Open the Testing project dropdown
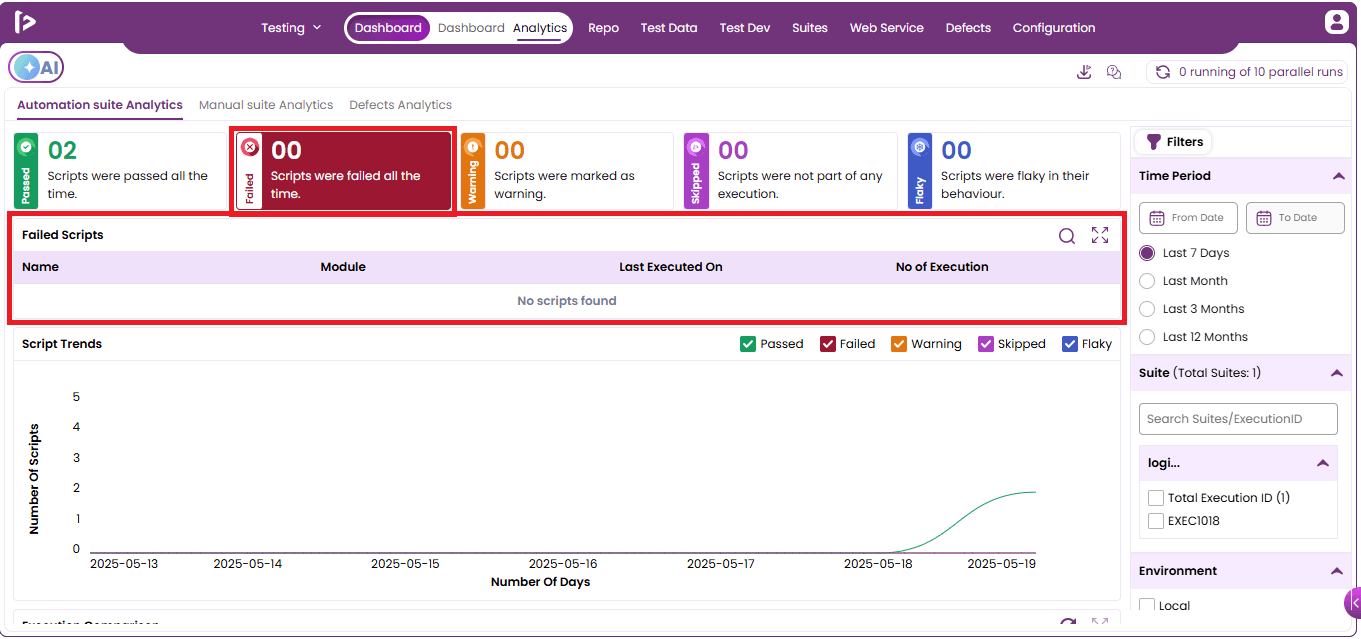Viewport: 1361px width, 639px height. click(291, 28)
